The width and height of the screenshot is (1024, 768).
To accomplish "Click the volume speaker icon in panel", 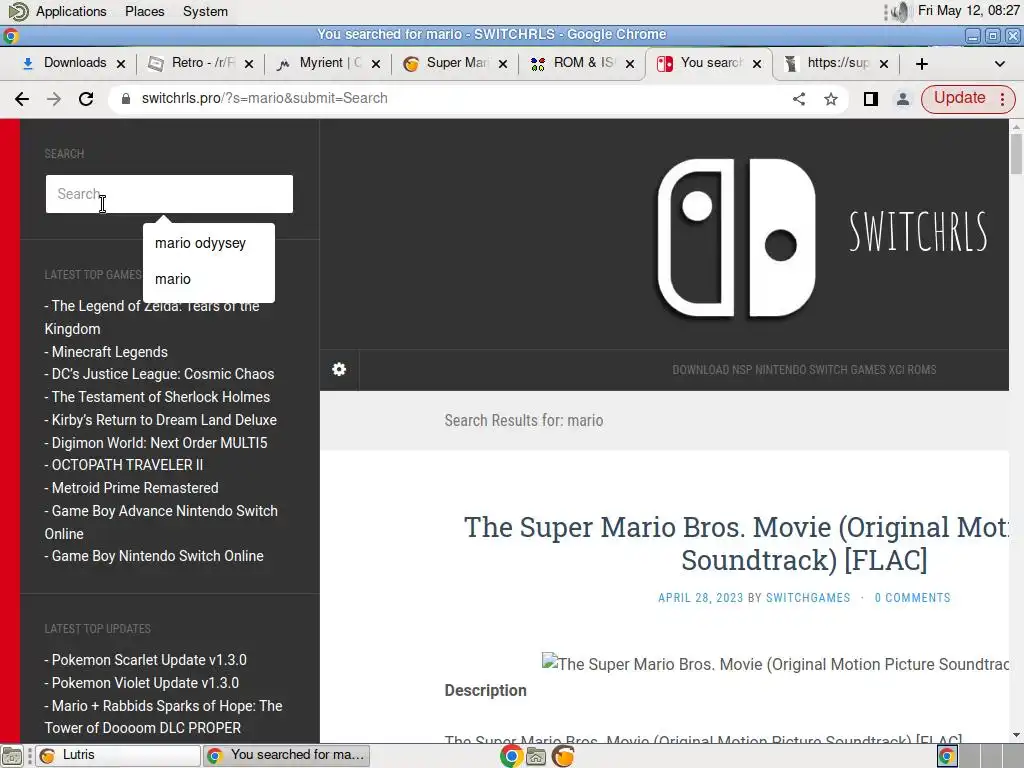I will [900, 11].
